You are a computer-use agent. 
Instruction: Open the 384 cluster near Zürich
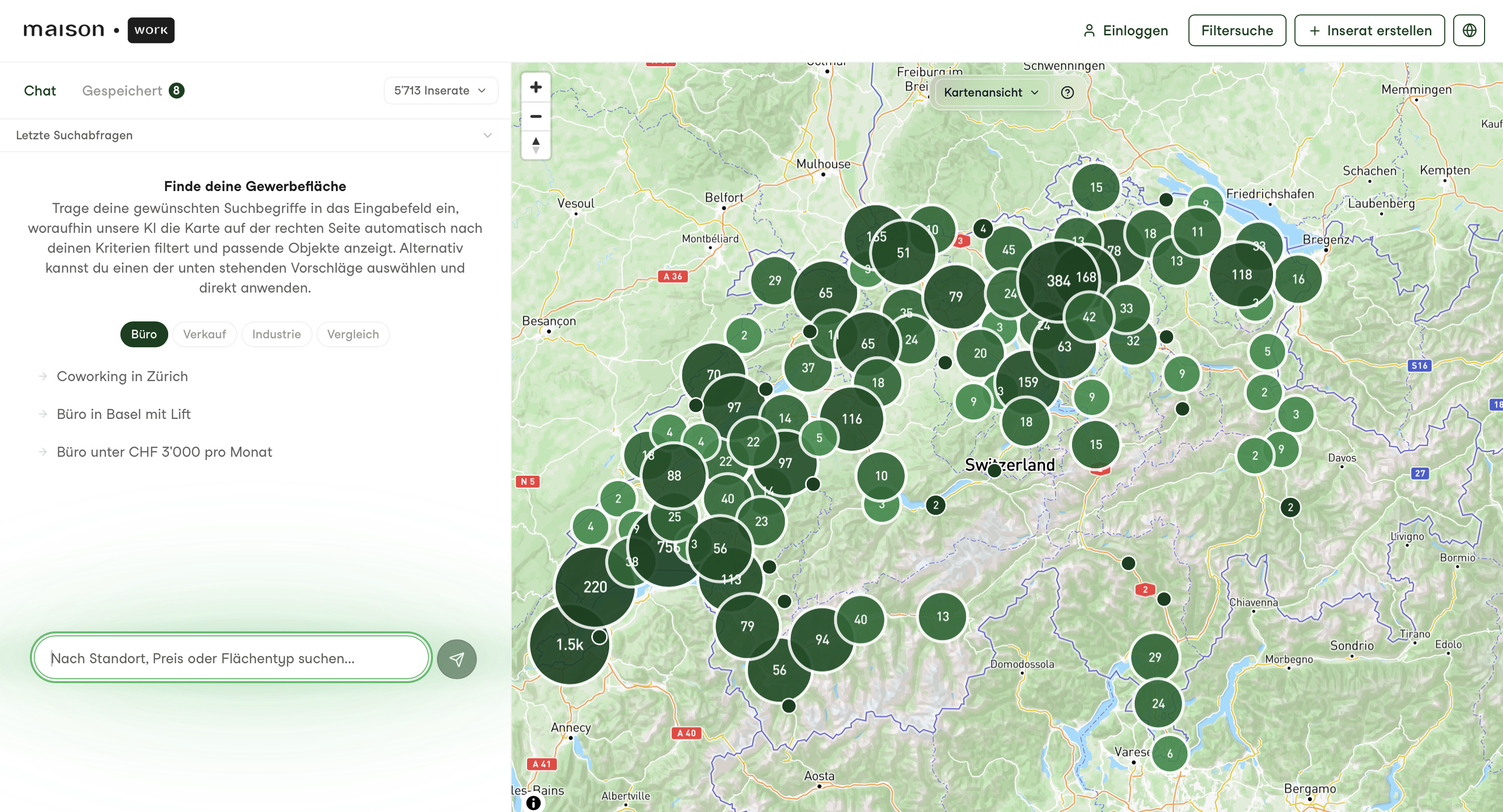pos(1057,281)
